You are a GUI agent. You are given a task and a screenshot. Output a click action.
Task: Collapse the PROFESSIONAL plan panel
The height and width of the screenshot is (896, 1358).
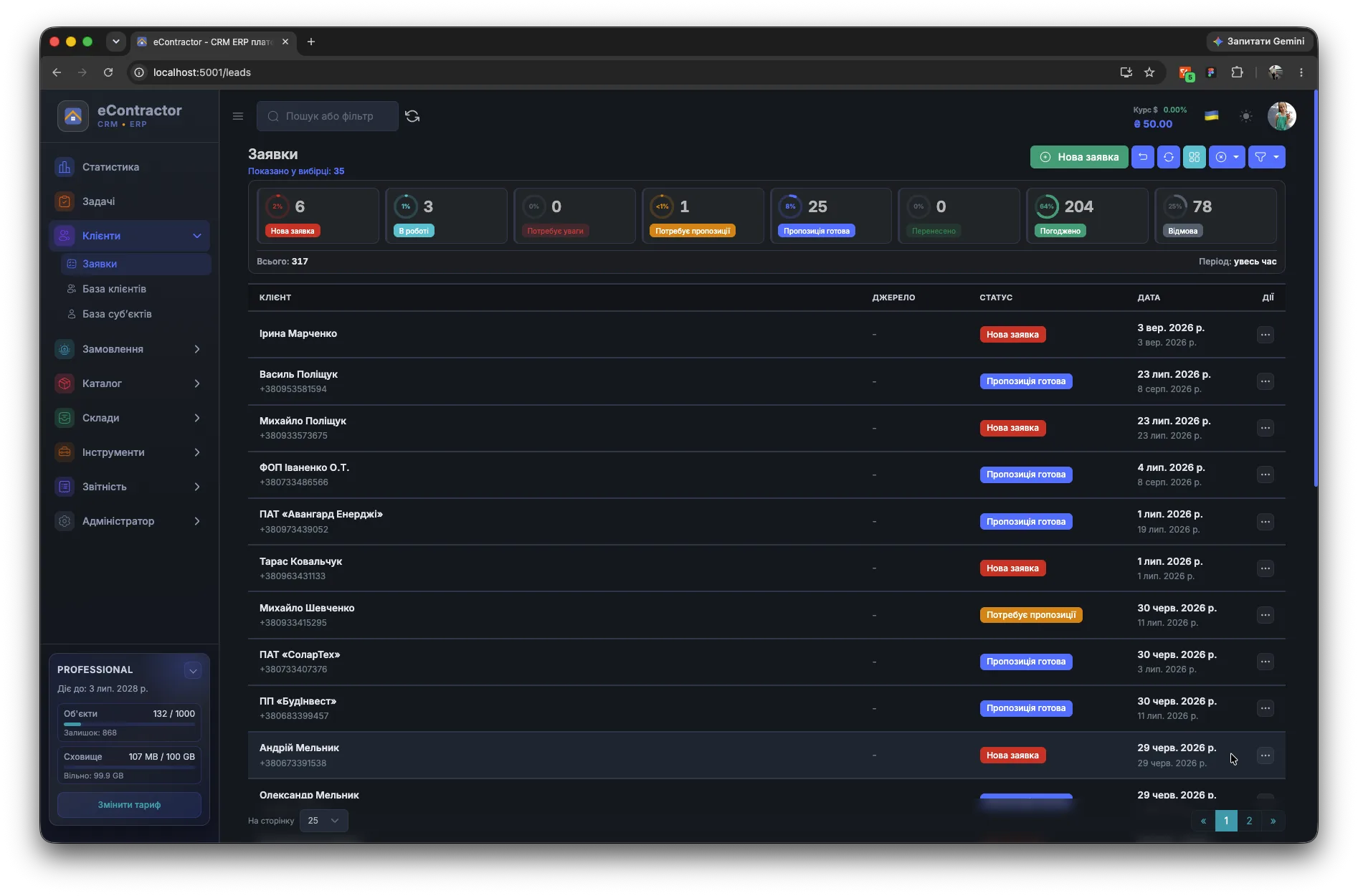click(193, 671)
